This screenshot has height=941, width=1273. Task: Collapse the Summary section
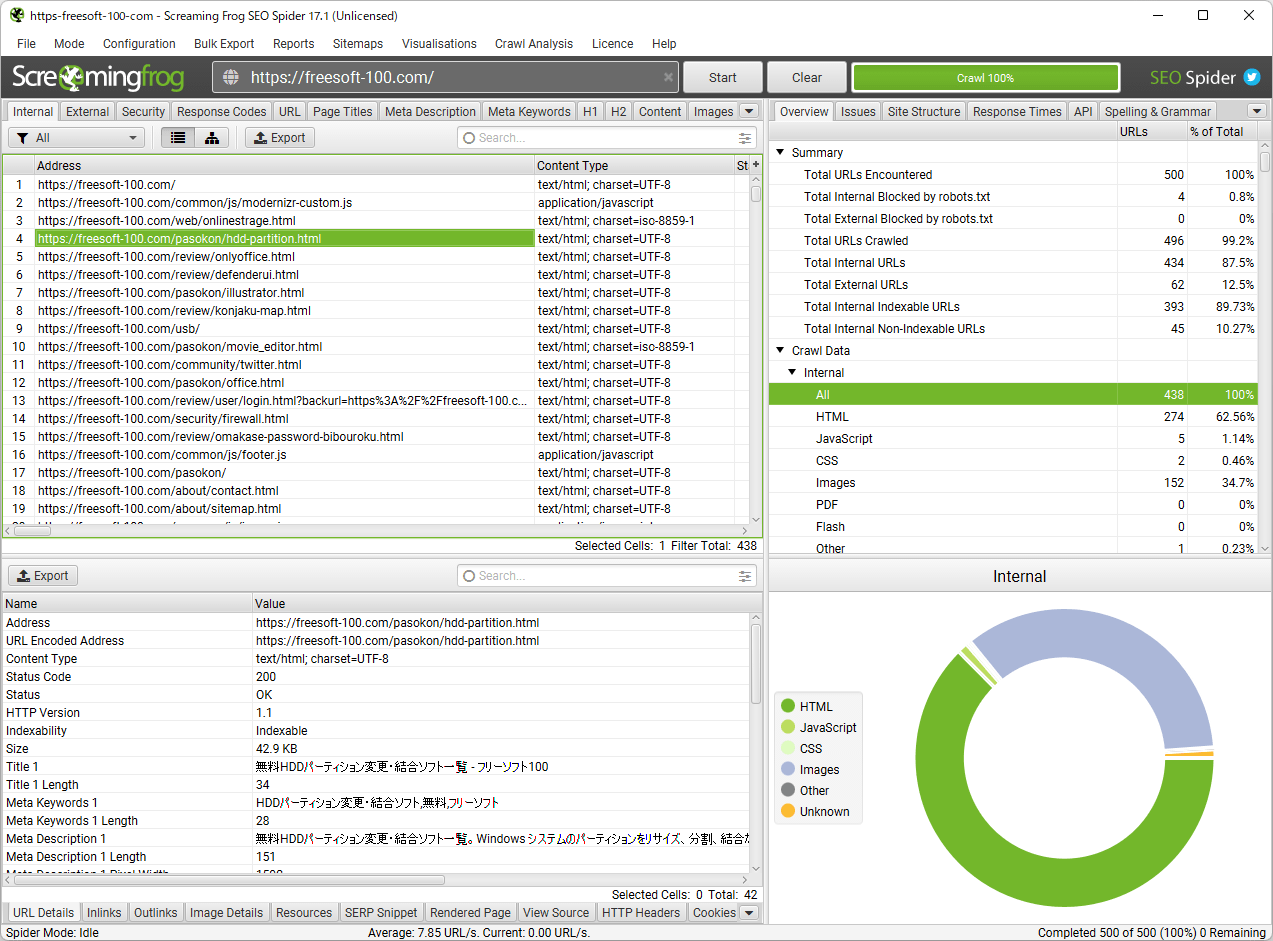[781, 153]
